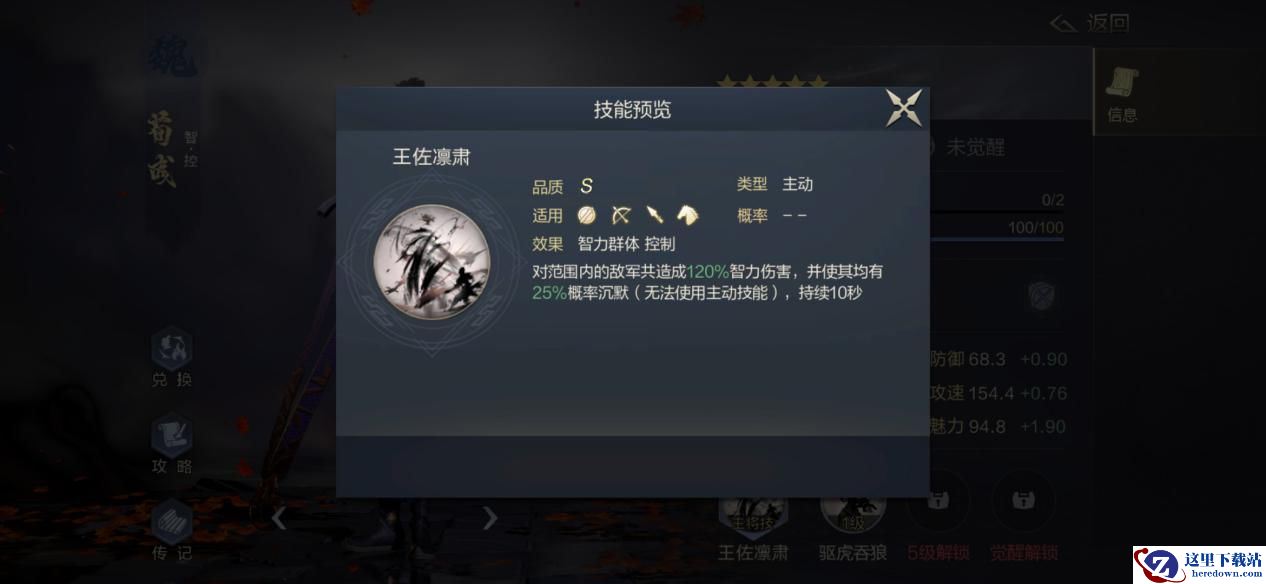Open the 传记 biography icon
Viewport: 1266px width, 584px height.
coord(172,530)
